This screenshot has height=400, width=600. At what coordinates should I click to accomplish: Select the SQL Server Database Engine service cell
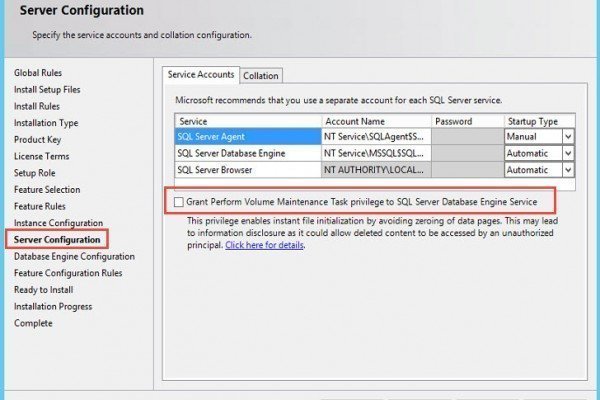[x=248, y=153]
